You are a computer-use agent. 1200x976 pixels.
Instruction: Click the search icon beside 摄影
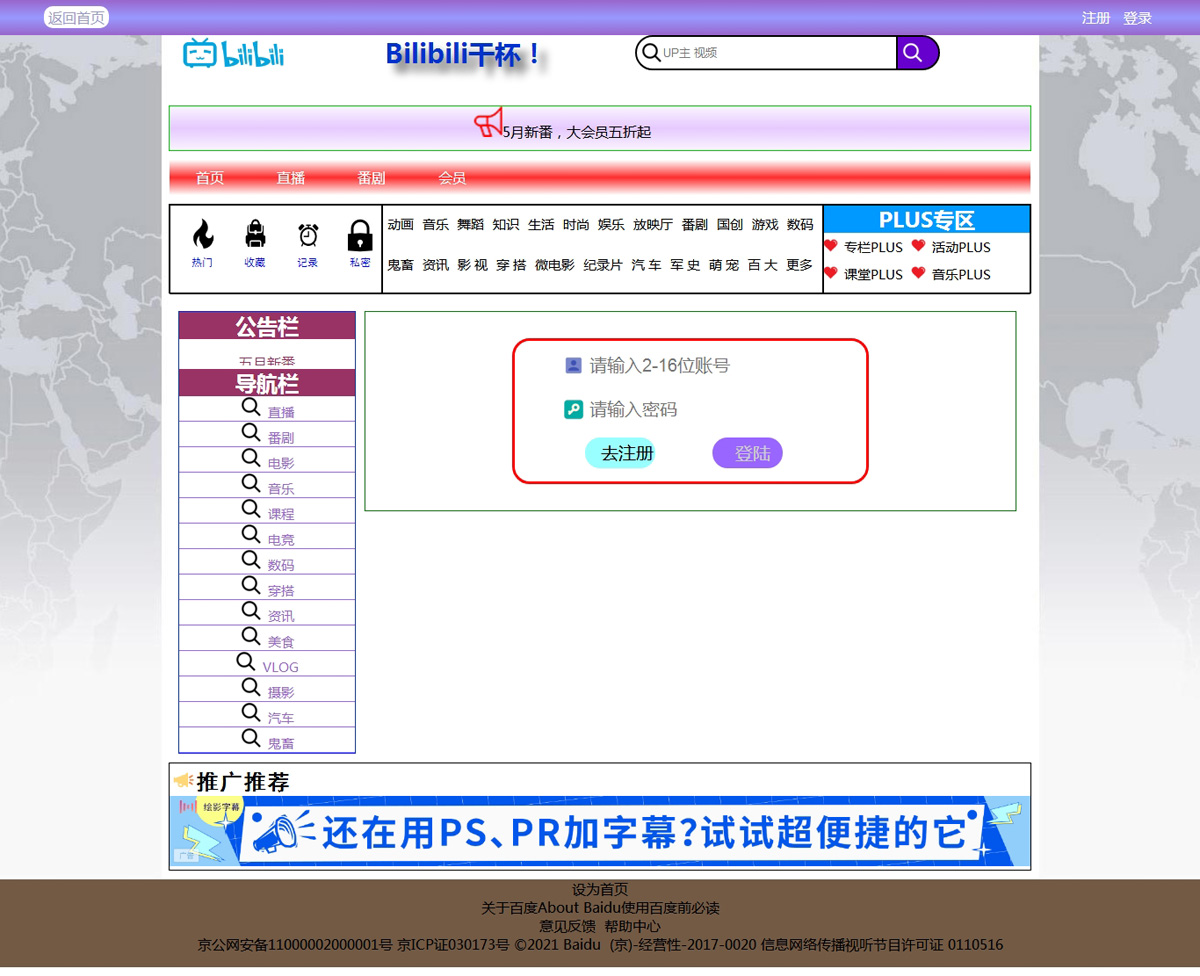pyautogui.click(x=251, y=687)
